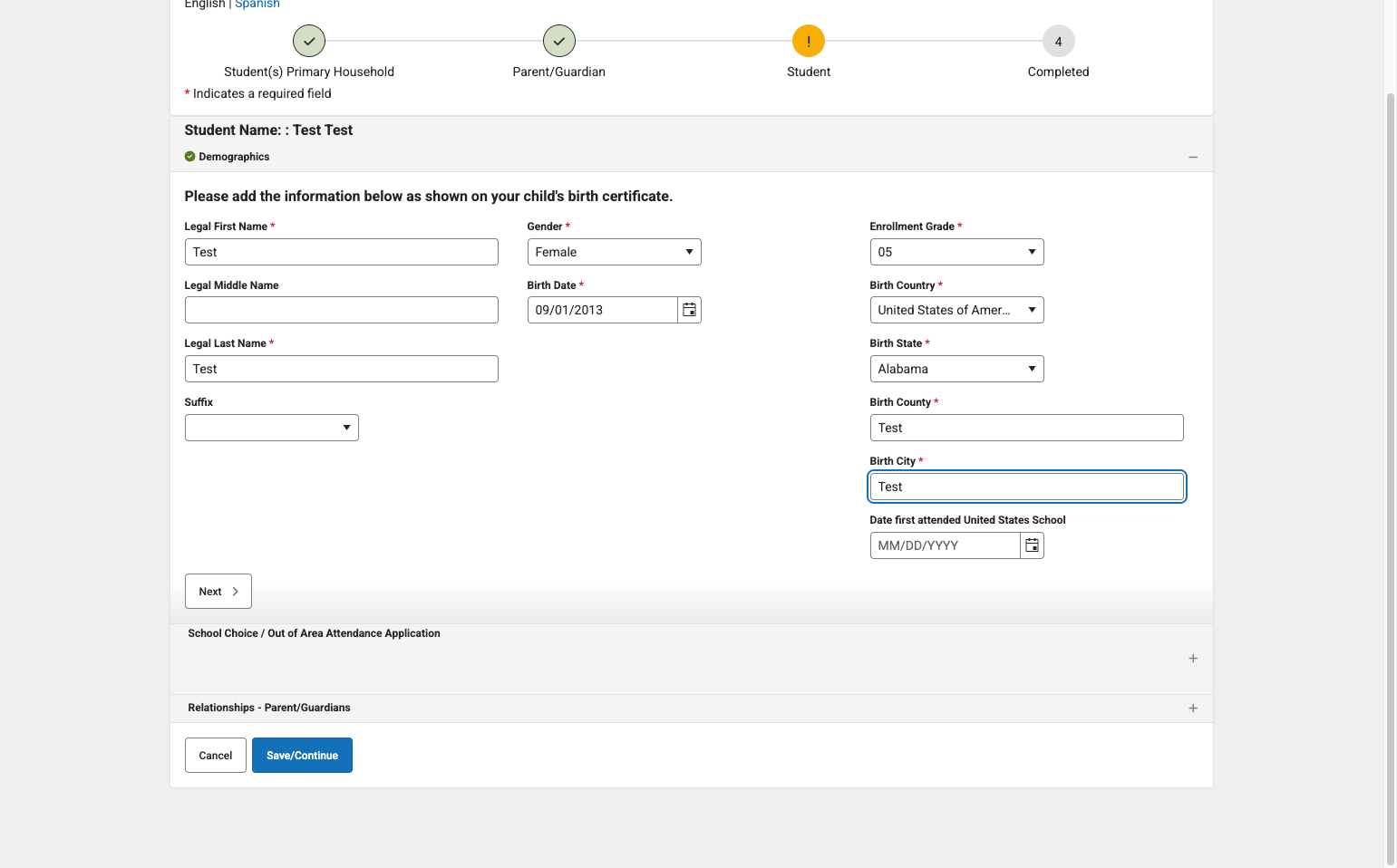Collapse the Demographics section with minus icon
Viewport: 1397px width, 868px height.
tap(1193, 158)
